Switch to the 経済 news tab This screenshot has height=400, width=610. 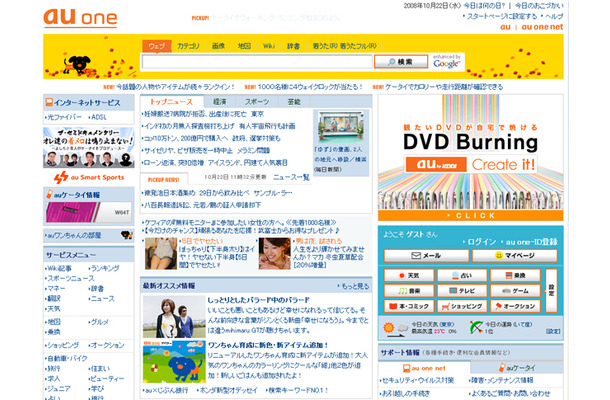pos(220,102)
